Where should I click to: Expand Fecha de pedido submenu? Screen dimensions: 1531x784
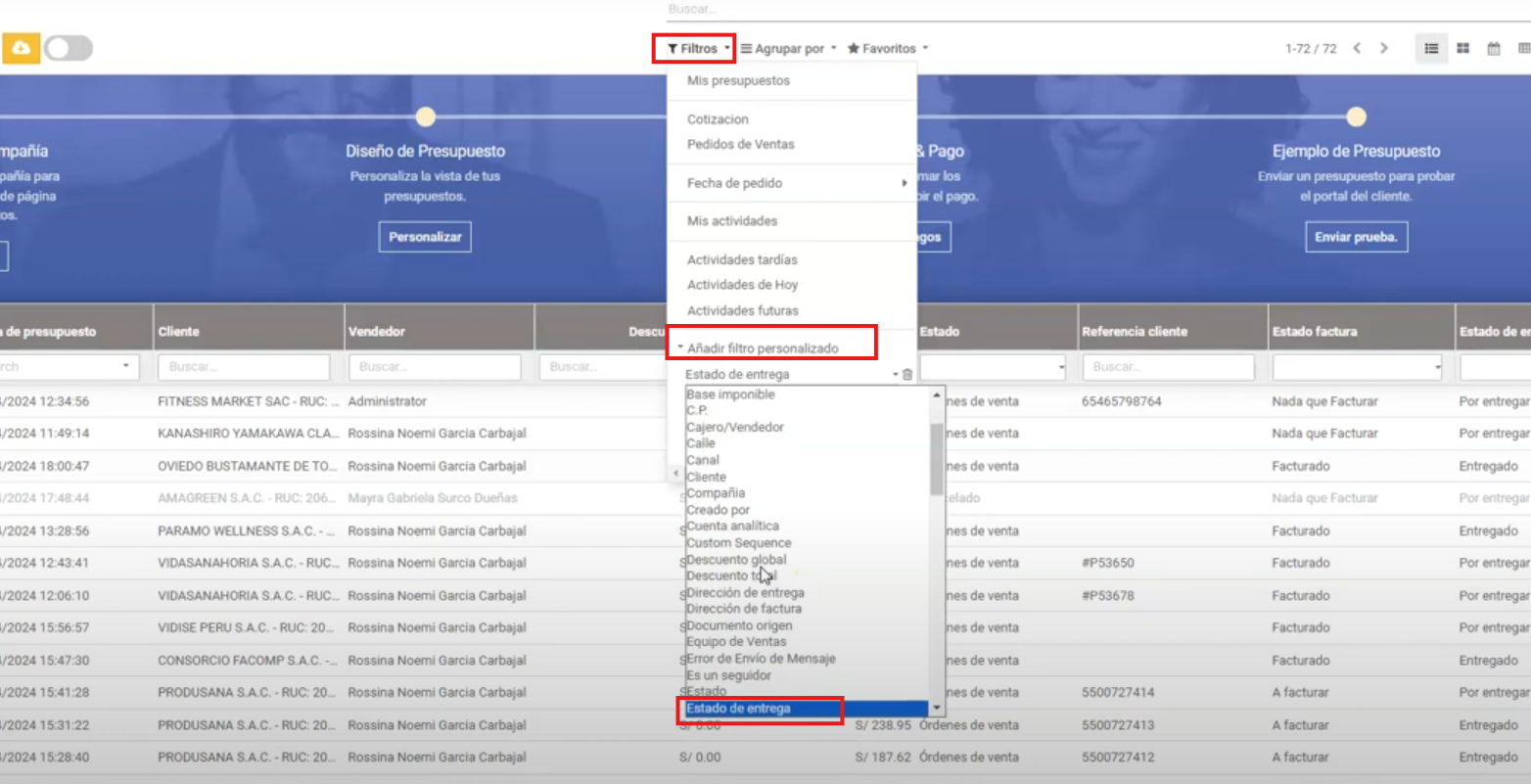pyautogui.click(x=791, y=183)
